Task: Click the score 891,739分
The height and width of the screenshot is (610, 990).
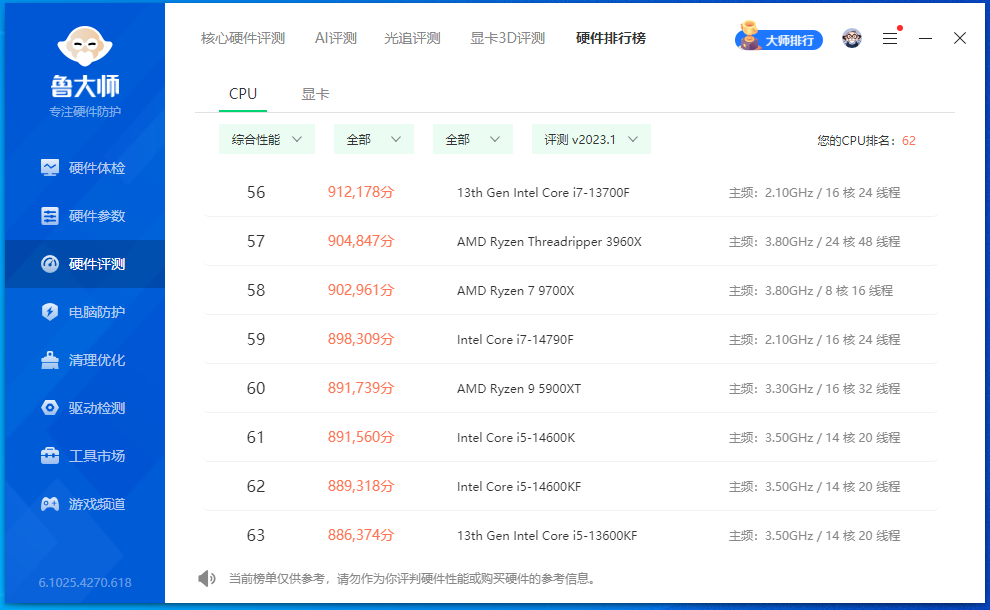Action: (361, 388)
